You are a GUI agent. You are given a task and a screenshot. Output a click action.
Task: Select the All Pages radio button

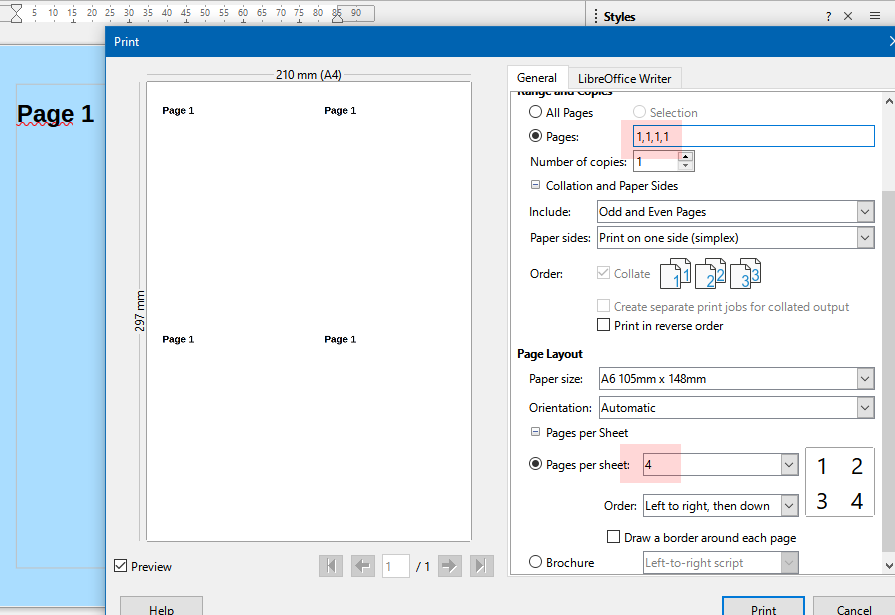pyautogui.click(x=535, y=112)
